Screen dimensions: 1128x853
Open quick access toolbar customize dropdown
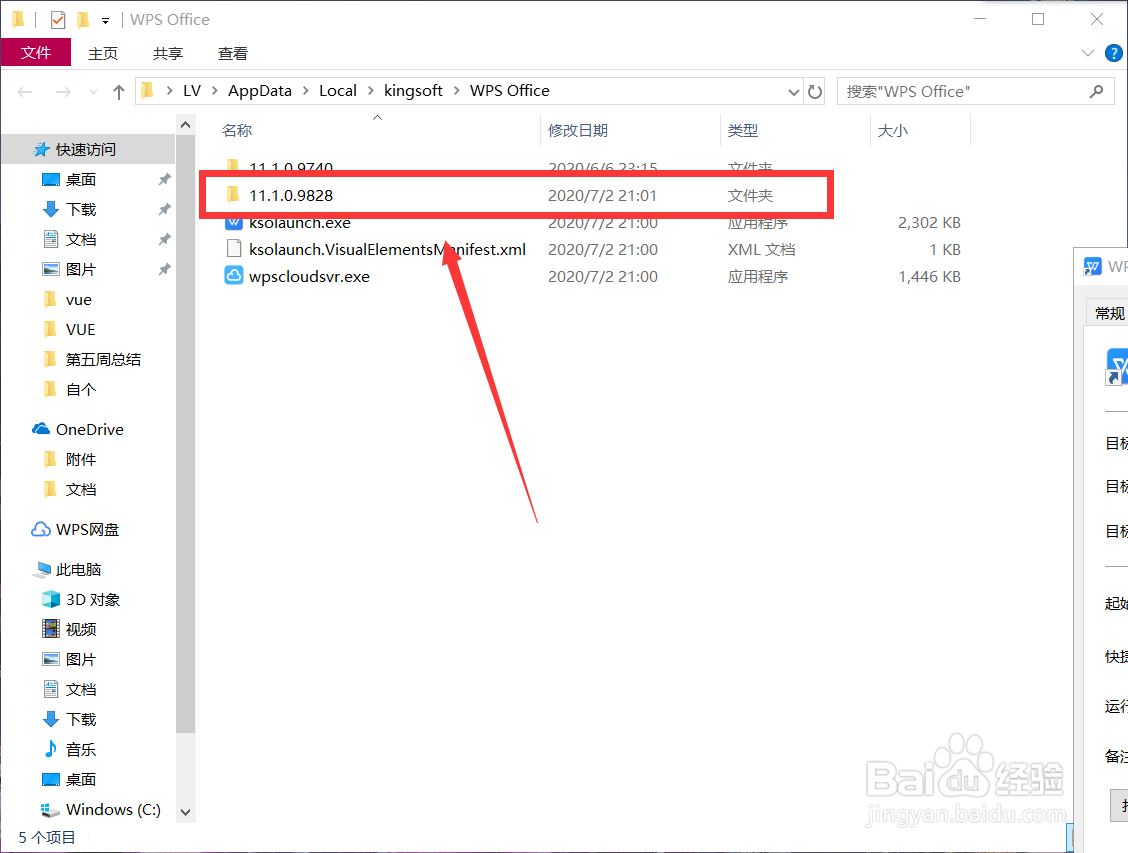(x=105, y=20)
